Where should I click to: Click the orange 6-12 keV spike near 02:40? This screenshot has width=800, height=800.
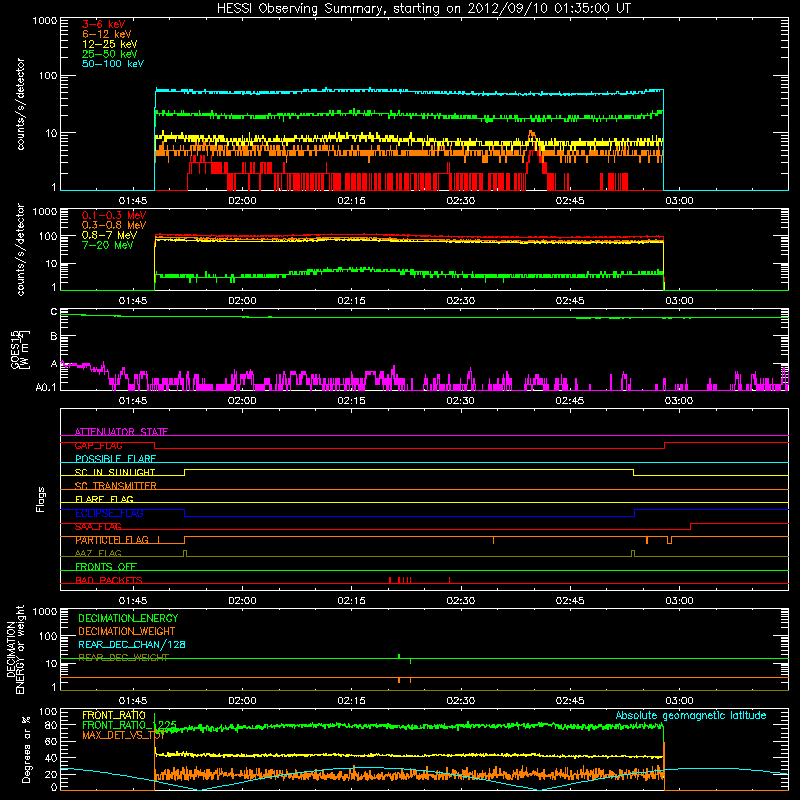pyautogui.click(x=532, y=136)
